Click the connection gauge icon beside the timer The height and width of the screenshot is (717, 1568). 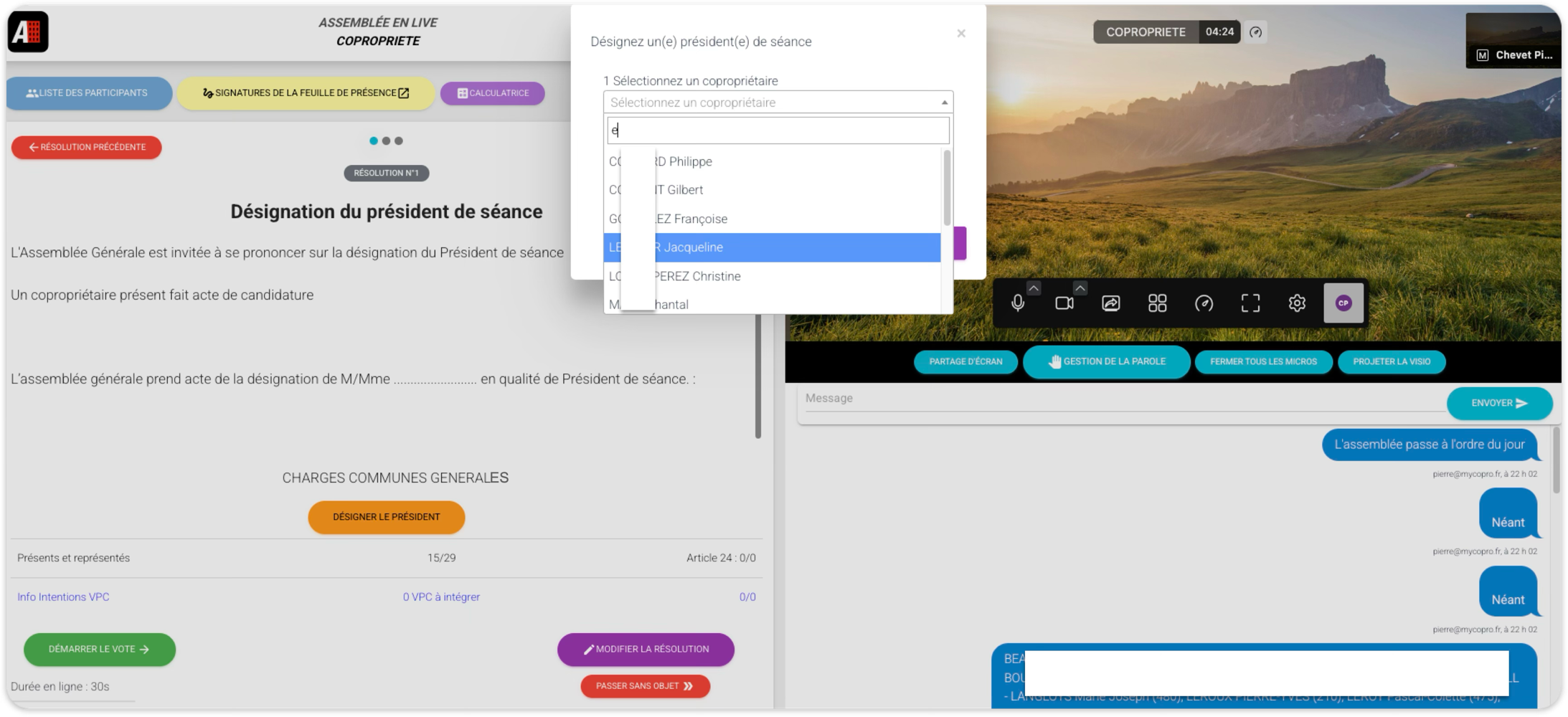[1255, 32]
